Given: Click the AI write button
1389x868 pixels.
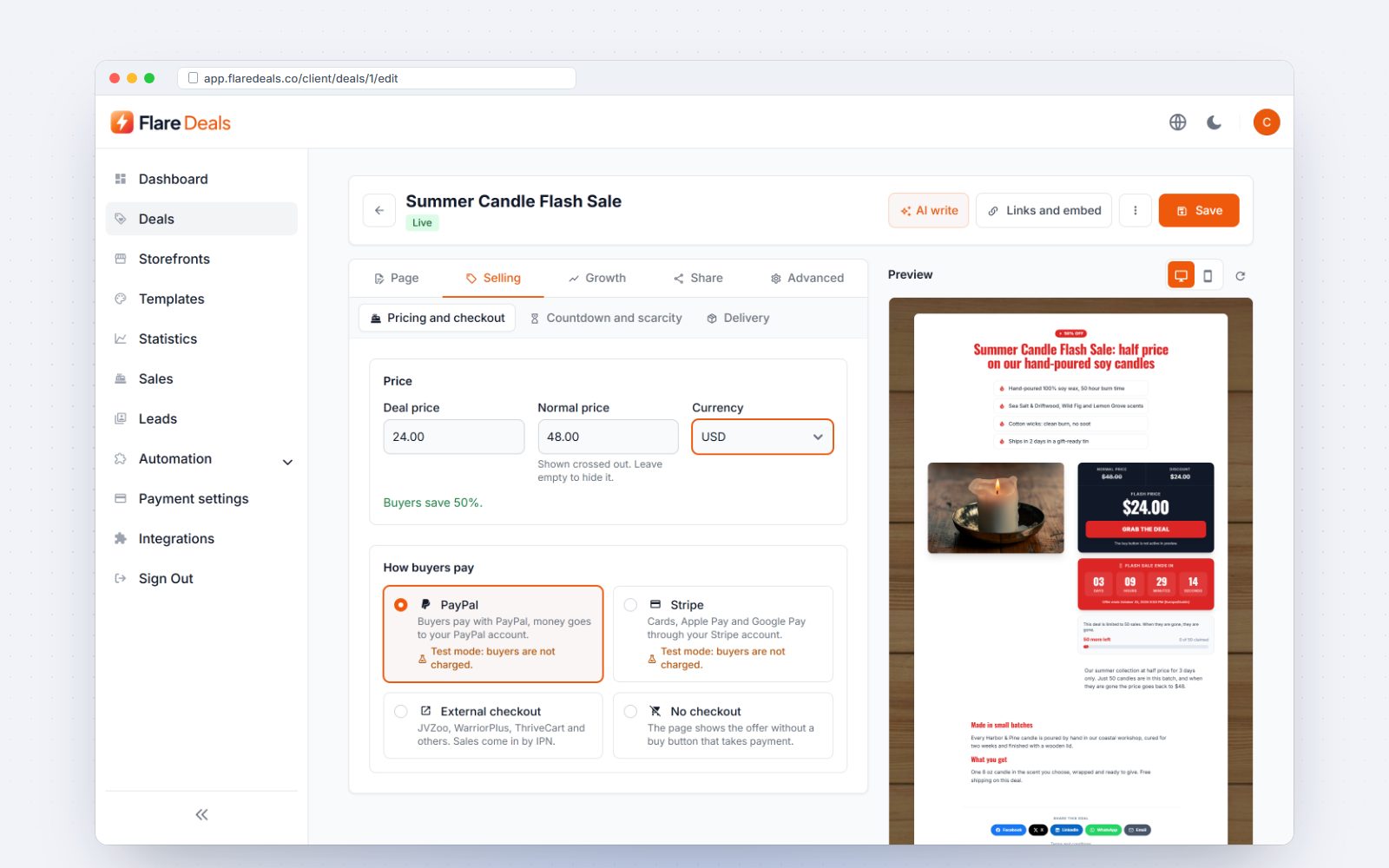Looking at the screenshot, I should [929, 210].
